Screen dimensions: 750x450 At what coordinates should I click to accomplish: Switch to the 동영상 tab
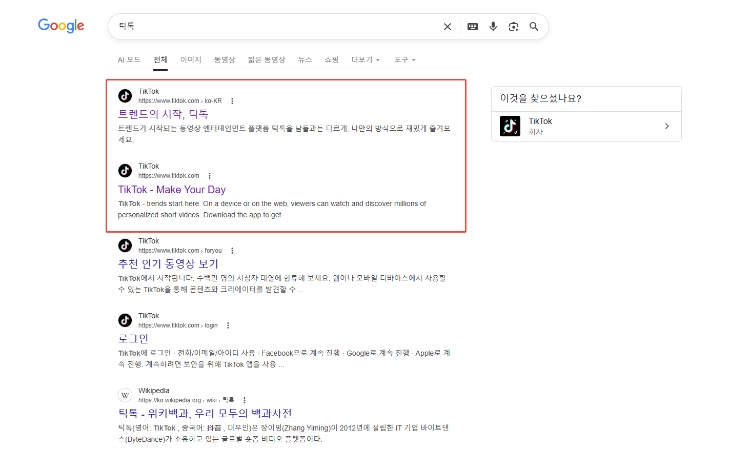(x=224, y=60)
